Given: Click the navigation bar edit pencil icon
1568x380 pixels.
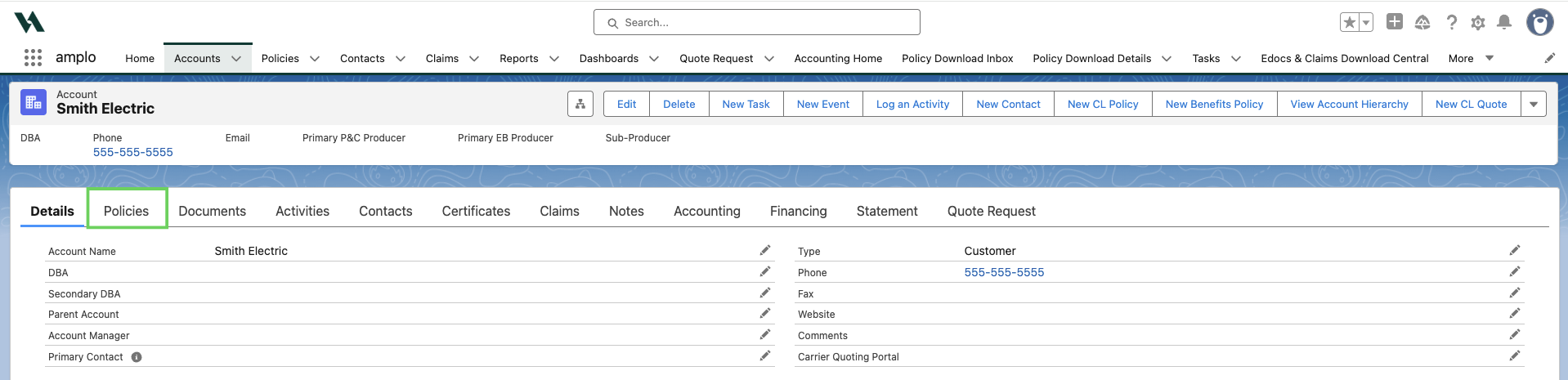Looking at the screenshot, I should 1549,58.
